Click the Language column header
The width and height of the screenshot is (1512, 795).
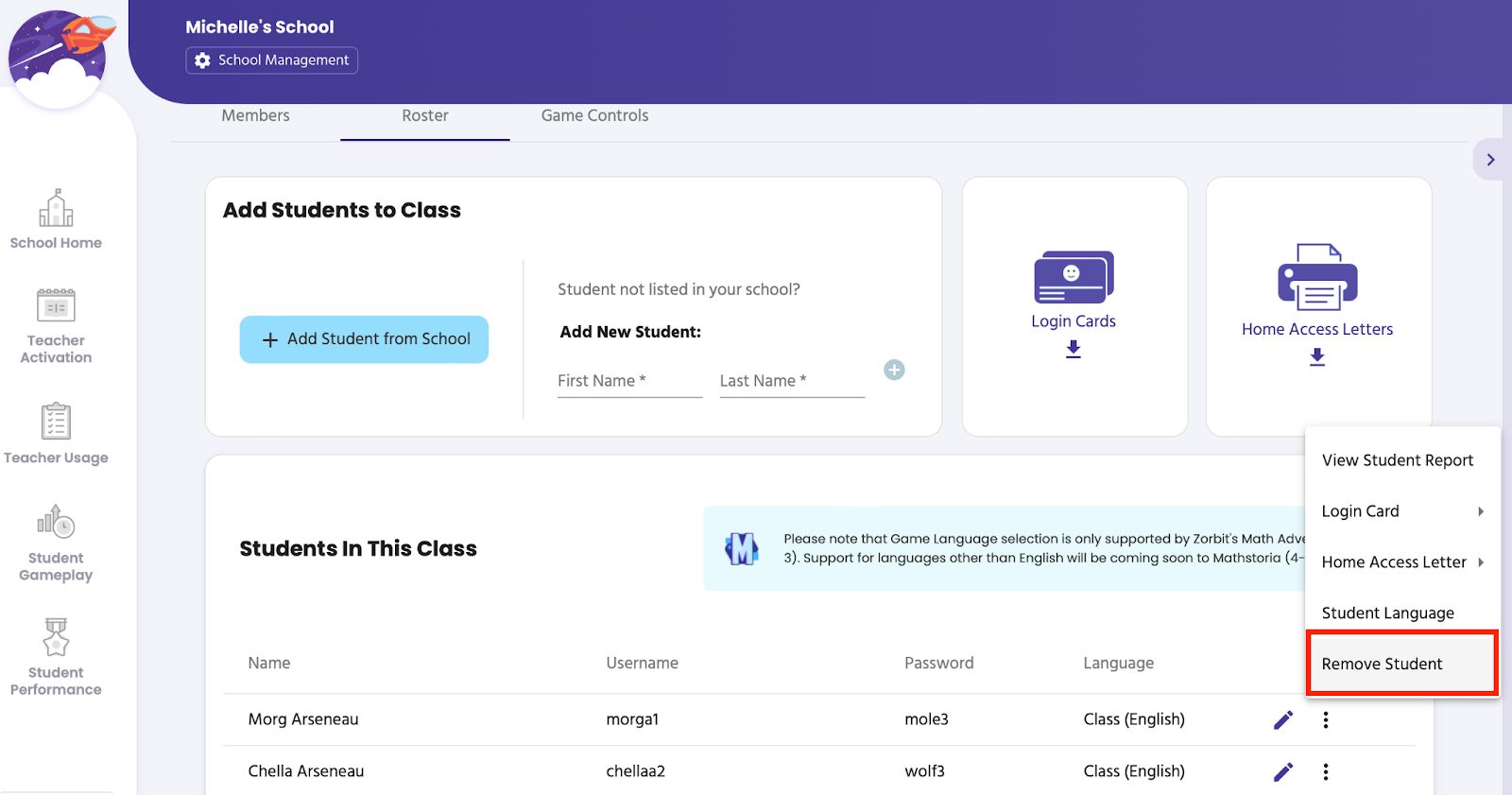point(1119,664)
